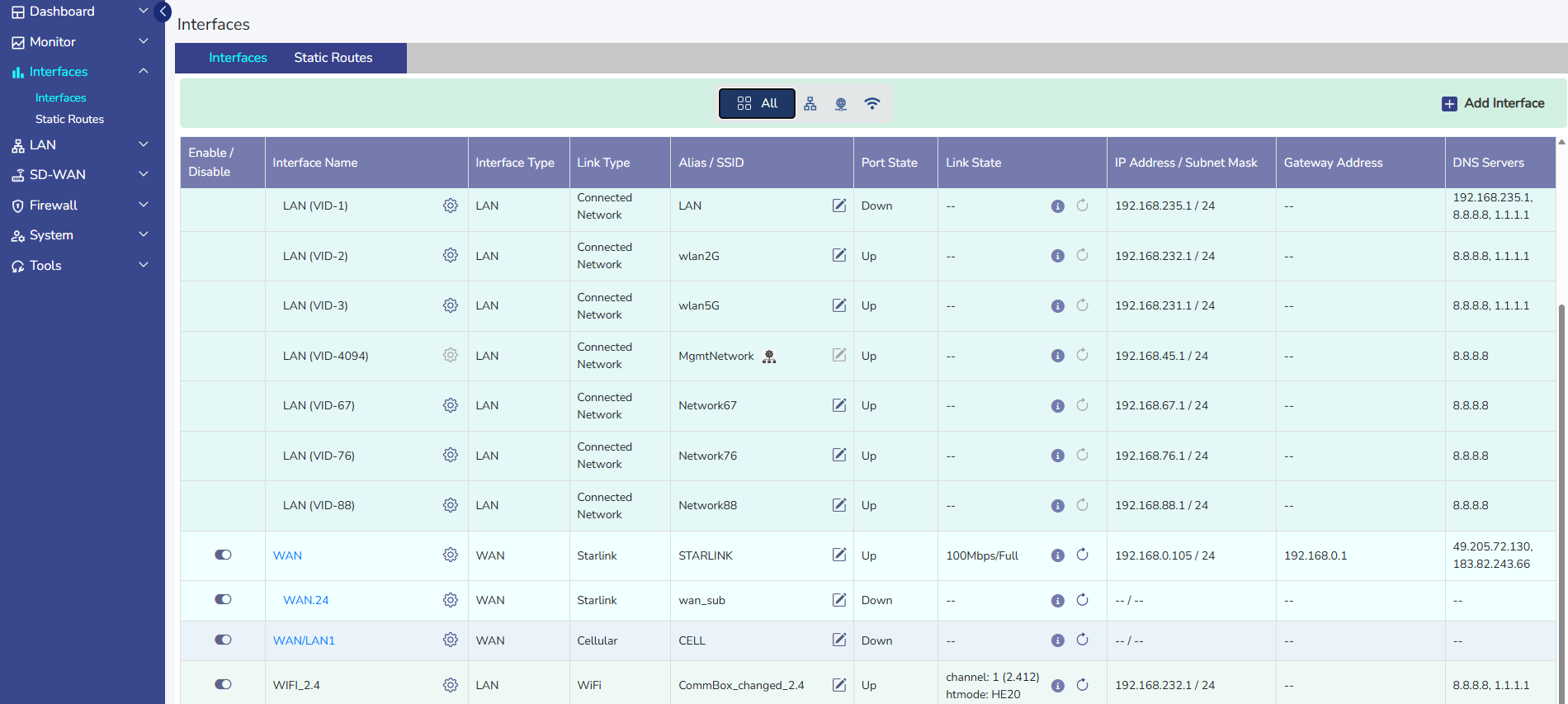The height and width of the screenshot is (704, 1568).
Task: Edit alias for STARLINK interface
Action: click(x=838, y=555)
